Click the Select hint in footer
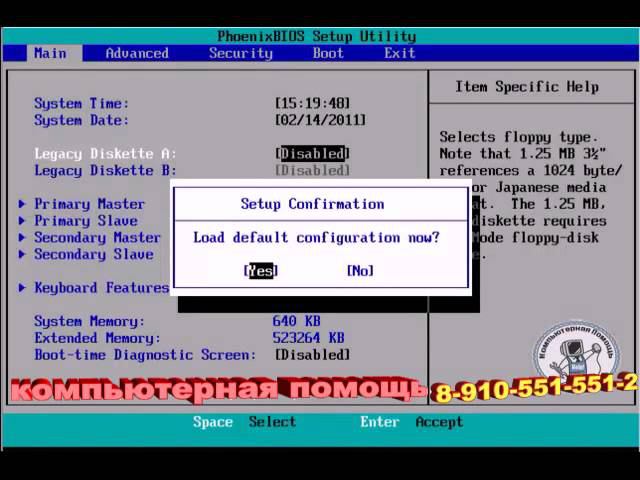 tap(272, 422)
